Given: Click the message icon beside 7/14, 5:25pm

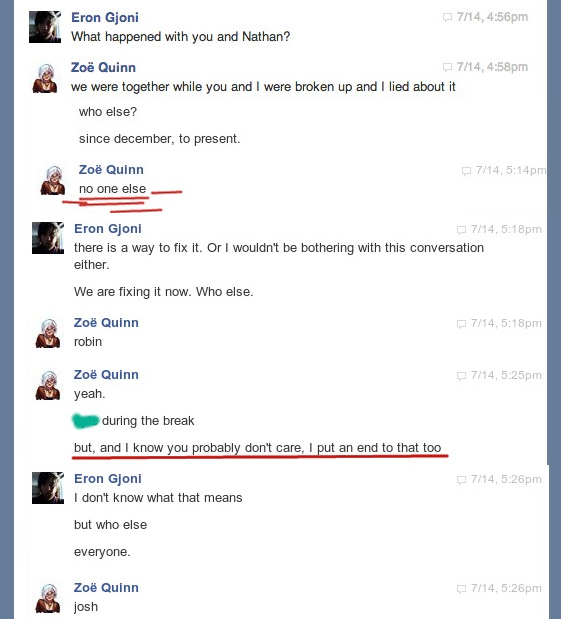Looking at the screenshot, I should (x=461, y=376).
